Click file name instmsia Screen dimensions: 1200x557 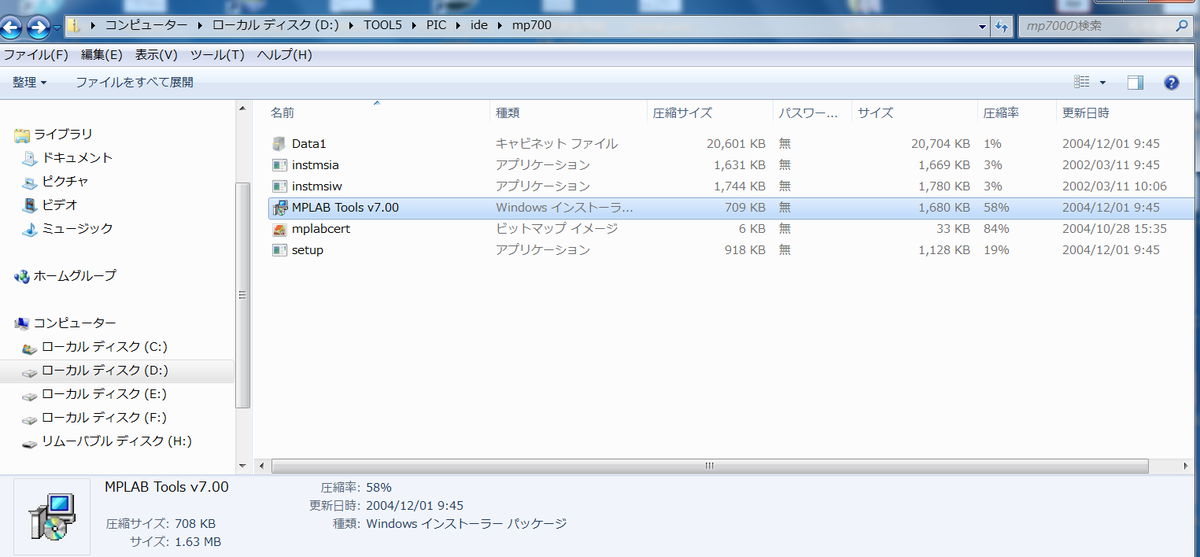pyautogui.click(x=317, y=165)
